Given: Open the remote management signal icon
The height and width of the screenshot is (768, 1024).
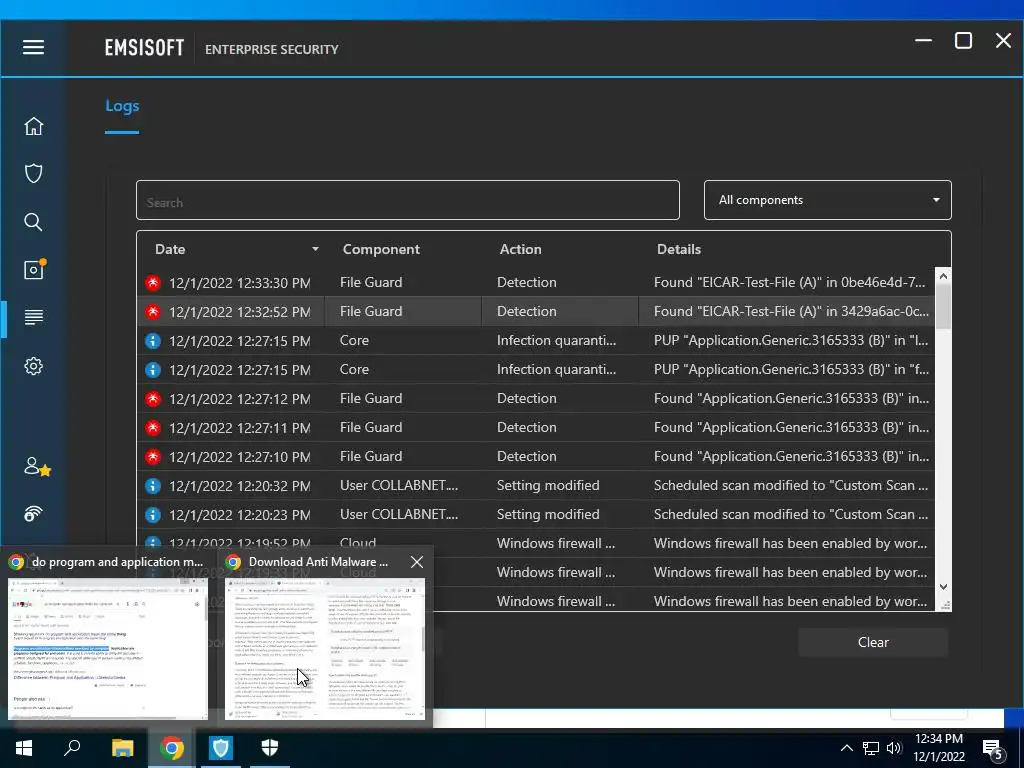Looking at the screenshot, I should click(33, 514).
